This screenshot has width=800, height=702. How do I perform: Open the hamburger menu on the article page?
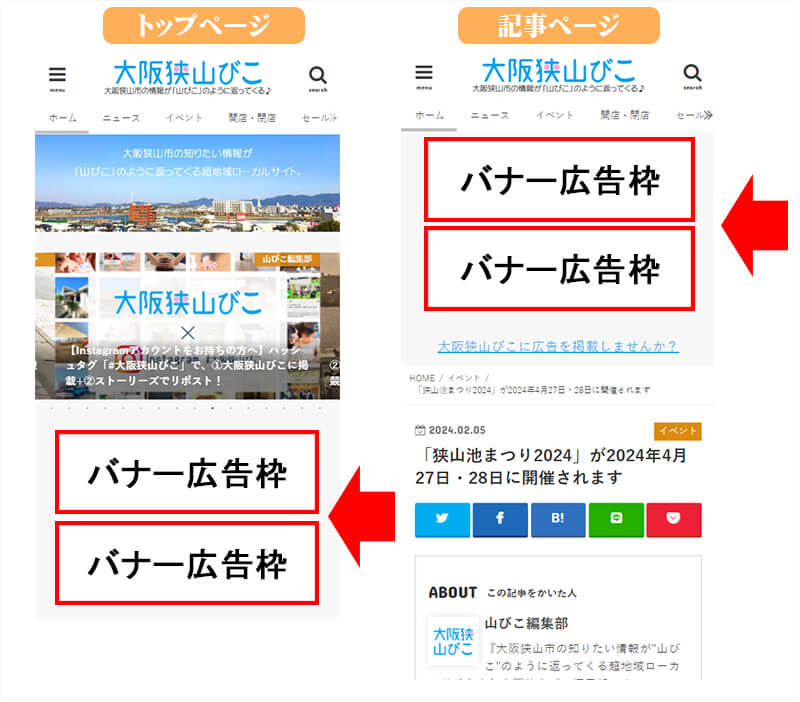423,76
